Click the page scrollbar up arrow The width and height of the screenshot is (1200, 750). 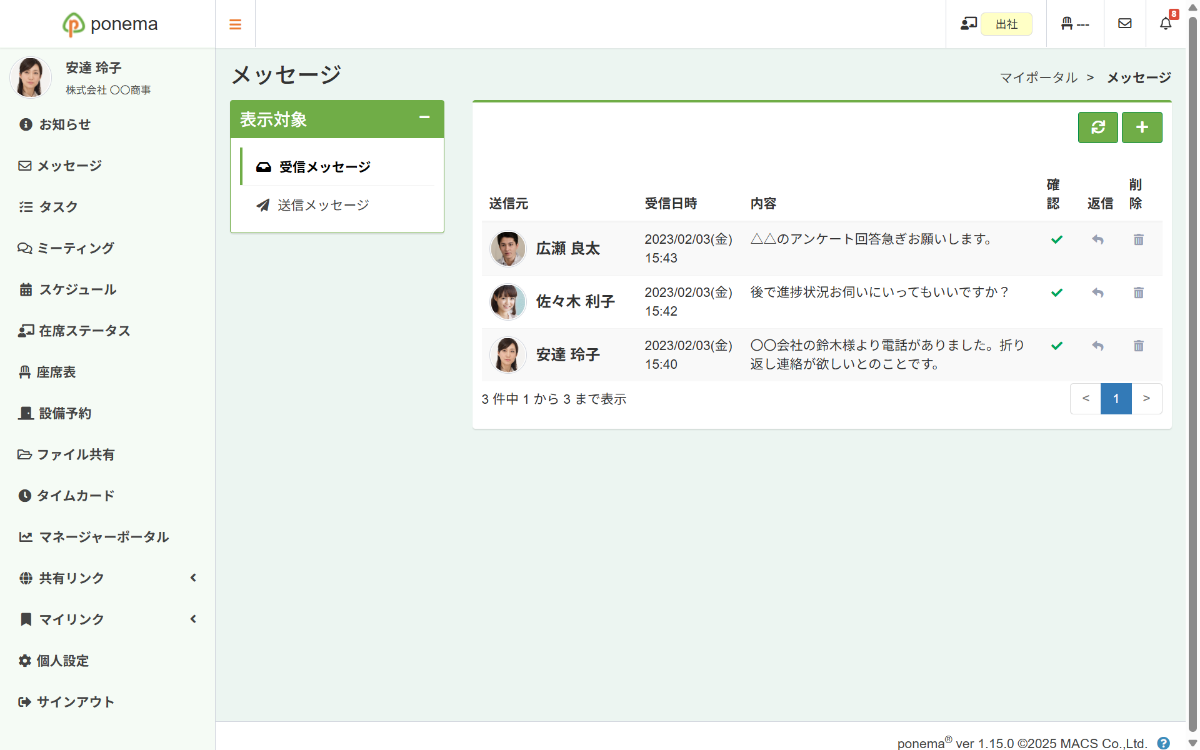pos(1192,7)
